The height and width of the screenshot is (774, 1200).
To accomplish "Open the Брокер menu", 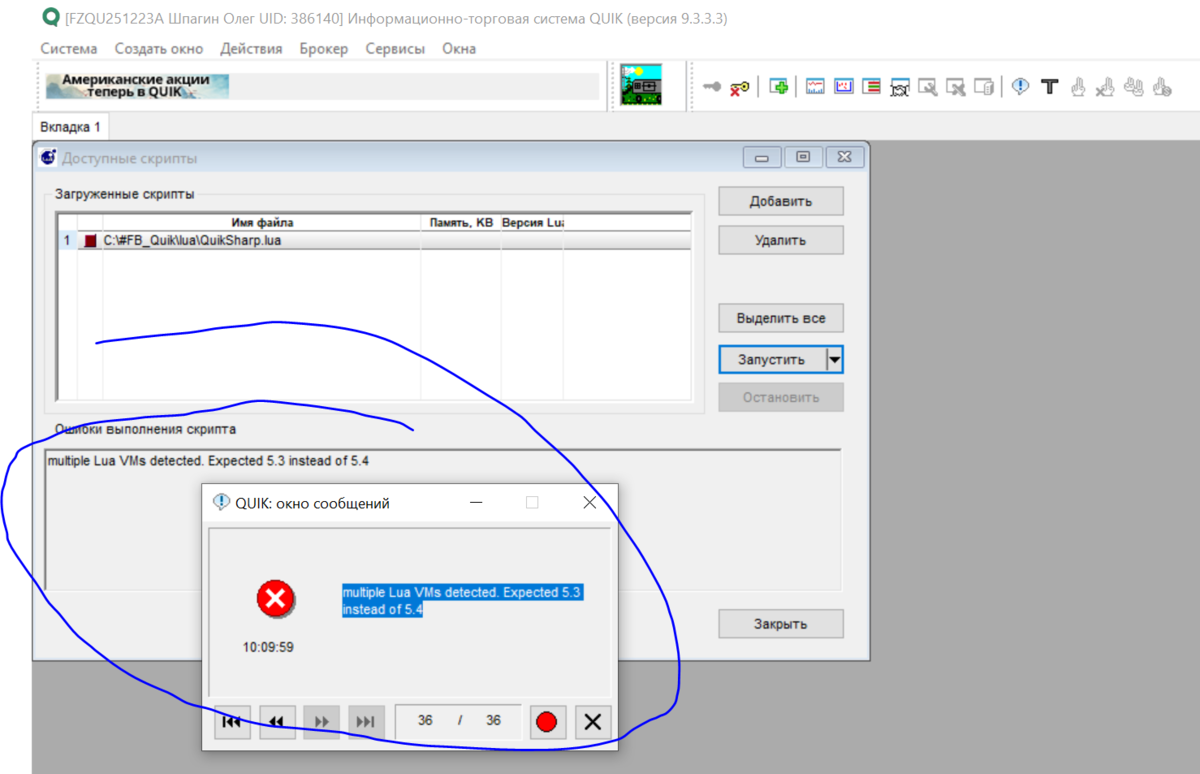I will (x=324, y=48).
